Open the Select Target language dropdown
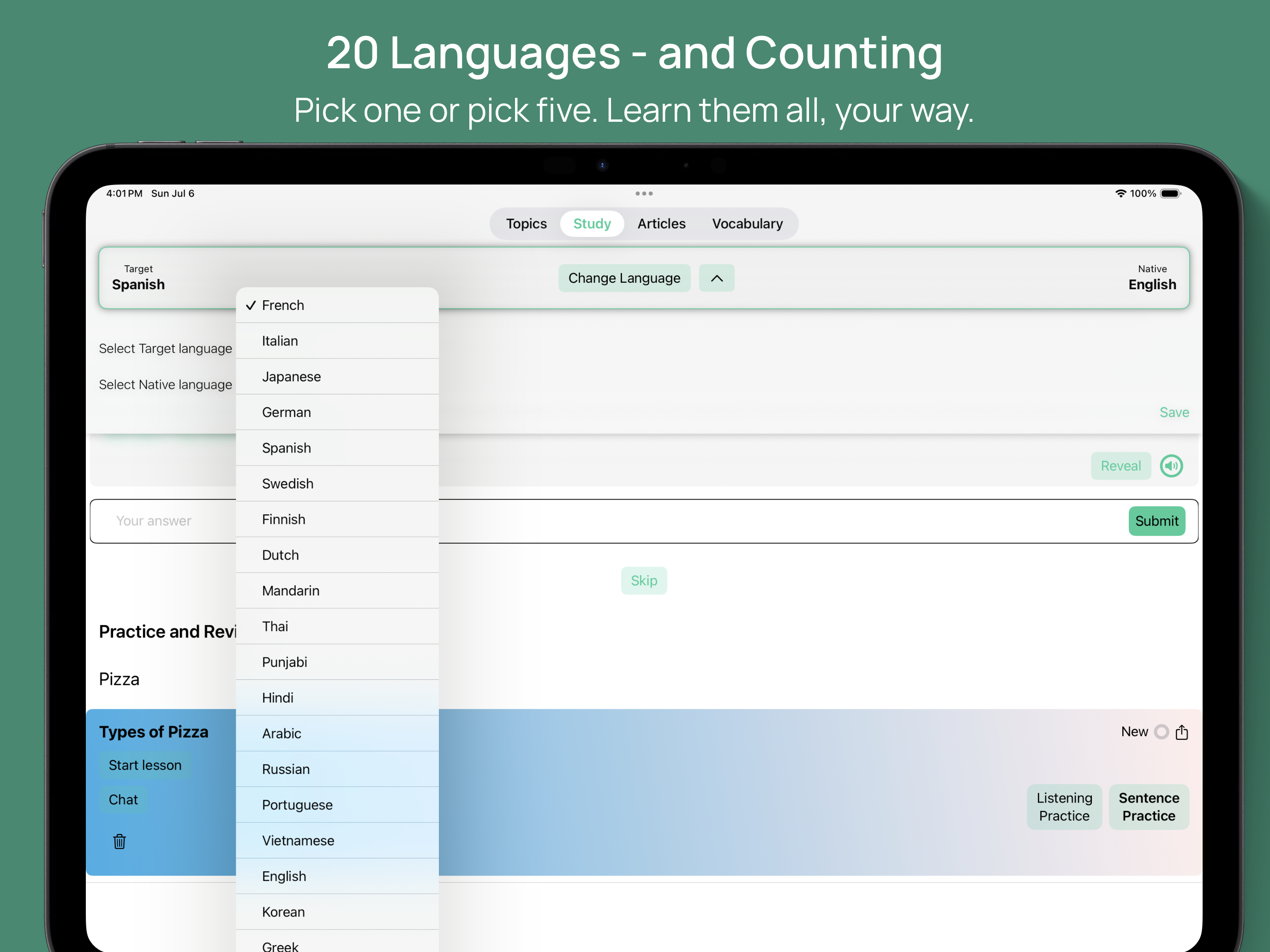Screen dimensions: 1270x952 tap(165, 348)
